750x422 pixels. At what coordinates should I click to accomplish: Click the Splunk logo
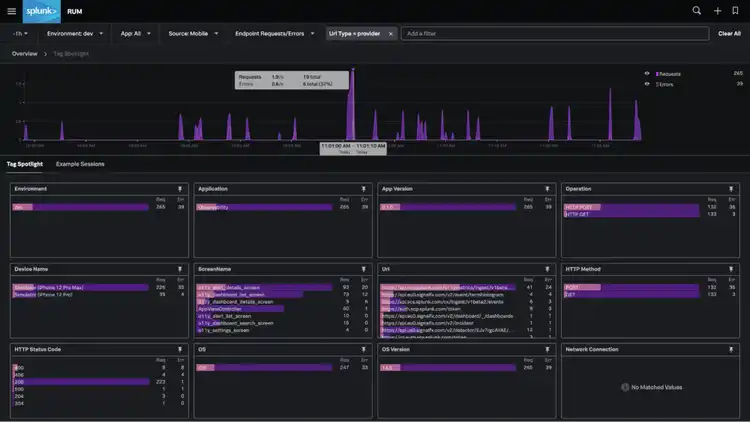41,11
